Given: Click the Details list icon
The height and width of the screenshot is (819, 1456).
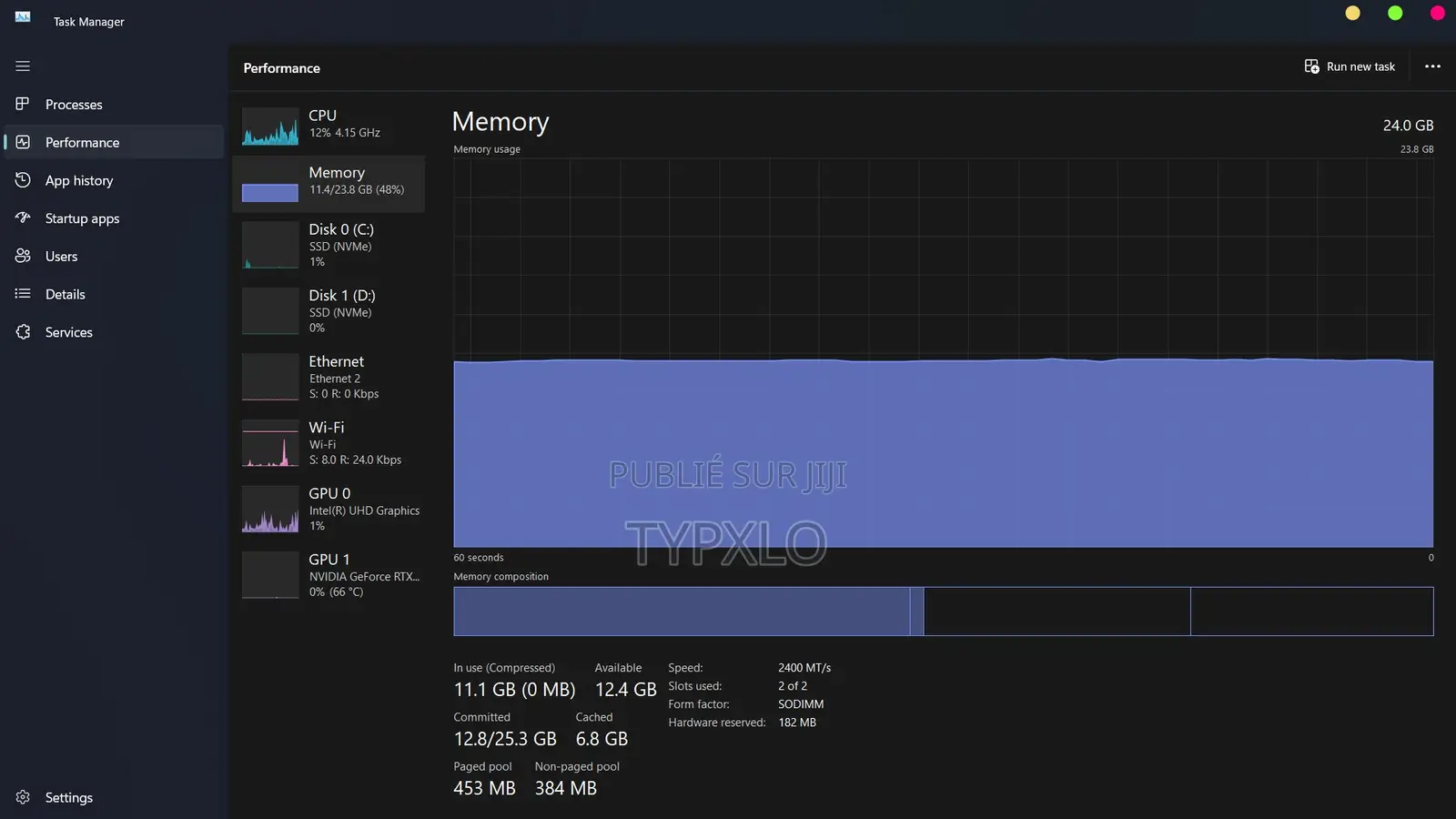Looking at the screenshot, I should point(23,294).
